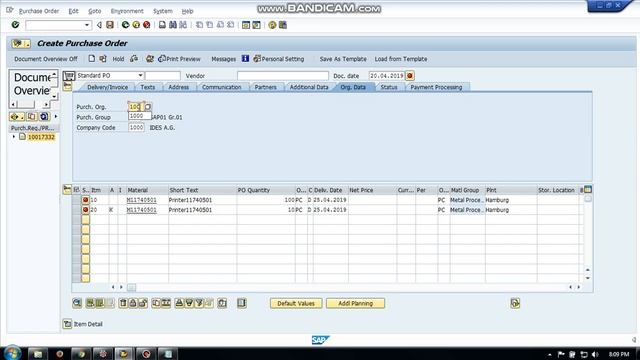Open the Environment menu

tap(127, 11)
